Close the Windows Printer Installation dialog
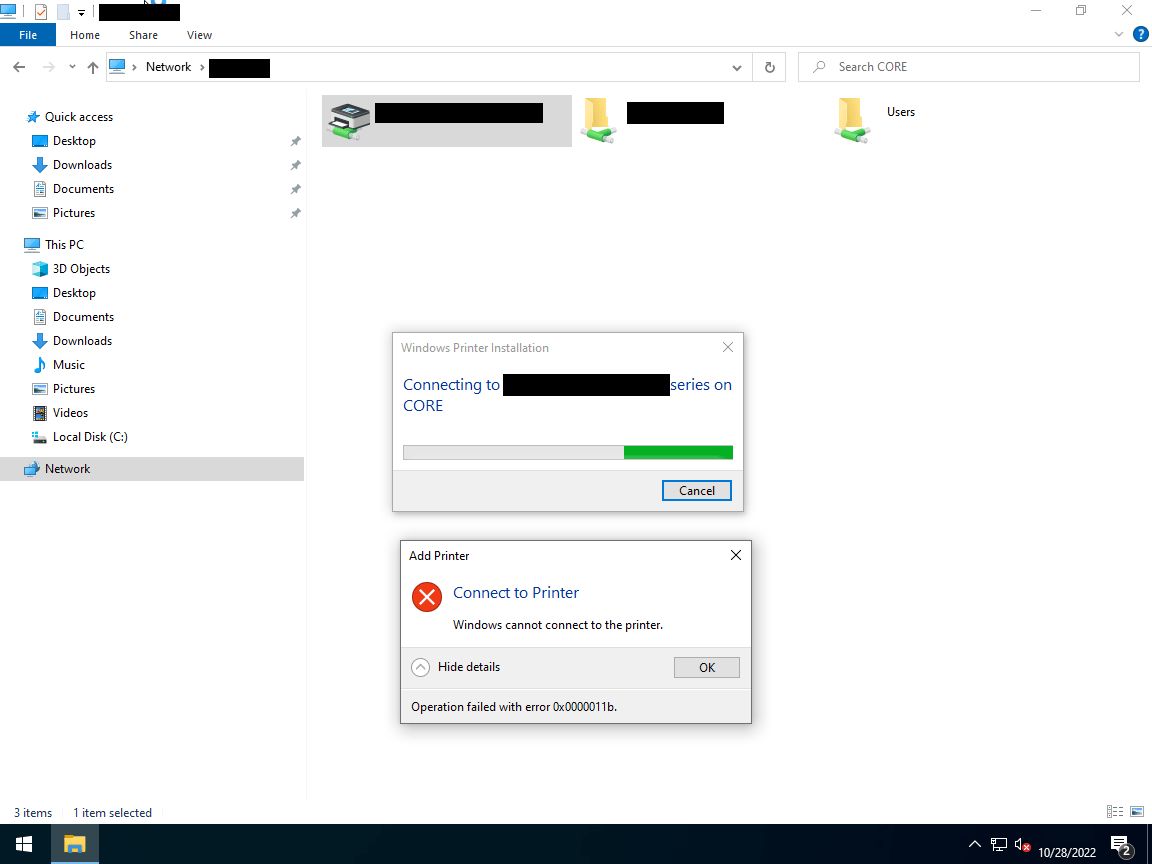Screen dimensions: 1152x864 [727, 348]
